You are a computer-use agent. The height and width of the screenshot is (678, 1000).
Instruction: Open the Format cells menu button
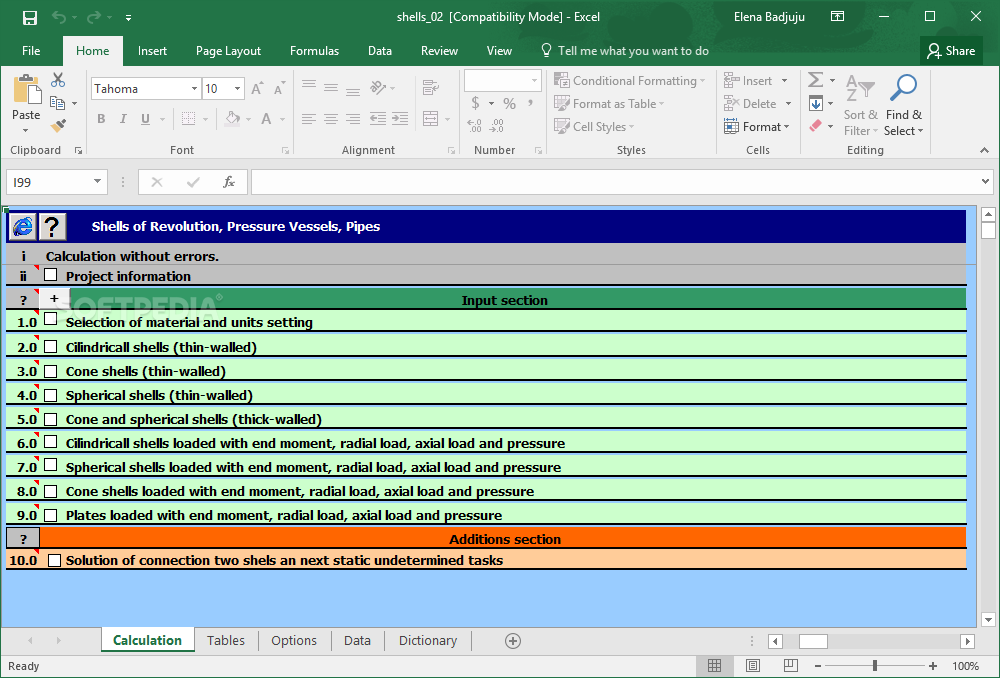(756, 127)
